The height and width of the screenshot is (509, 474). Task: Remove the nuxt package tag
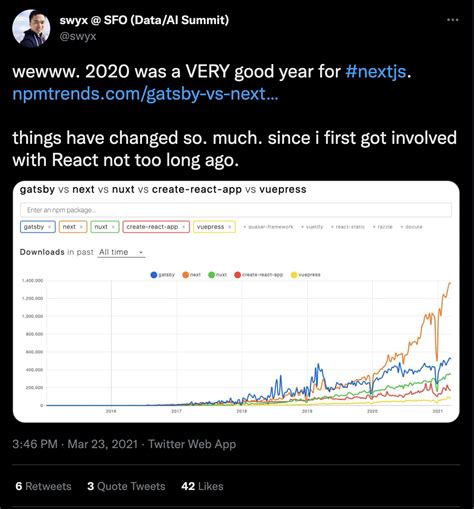point(113,227)
